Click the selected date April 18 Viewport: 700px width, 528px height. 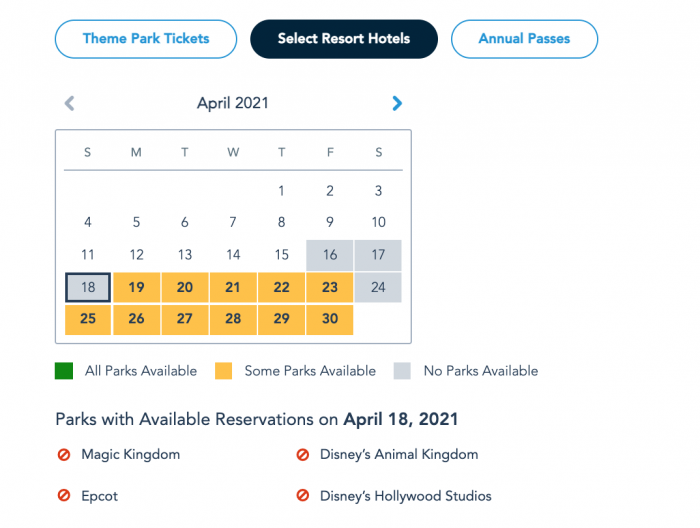(88, 287)
